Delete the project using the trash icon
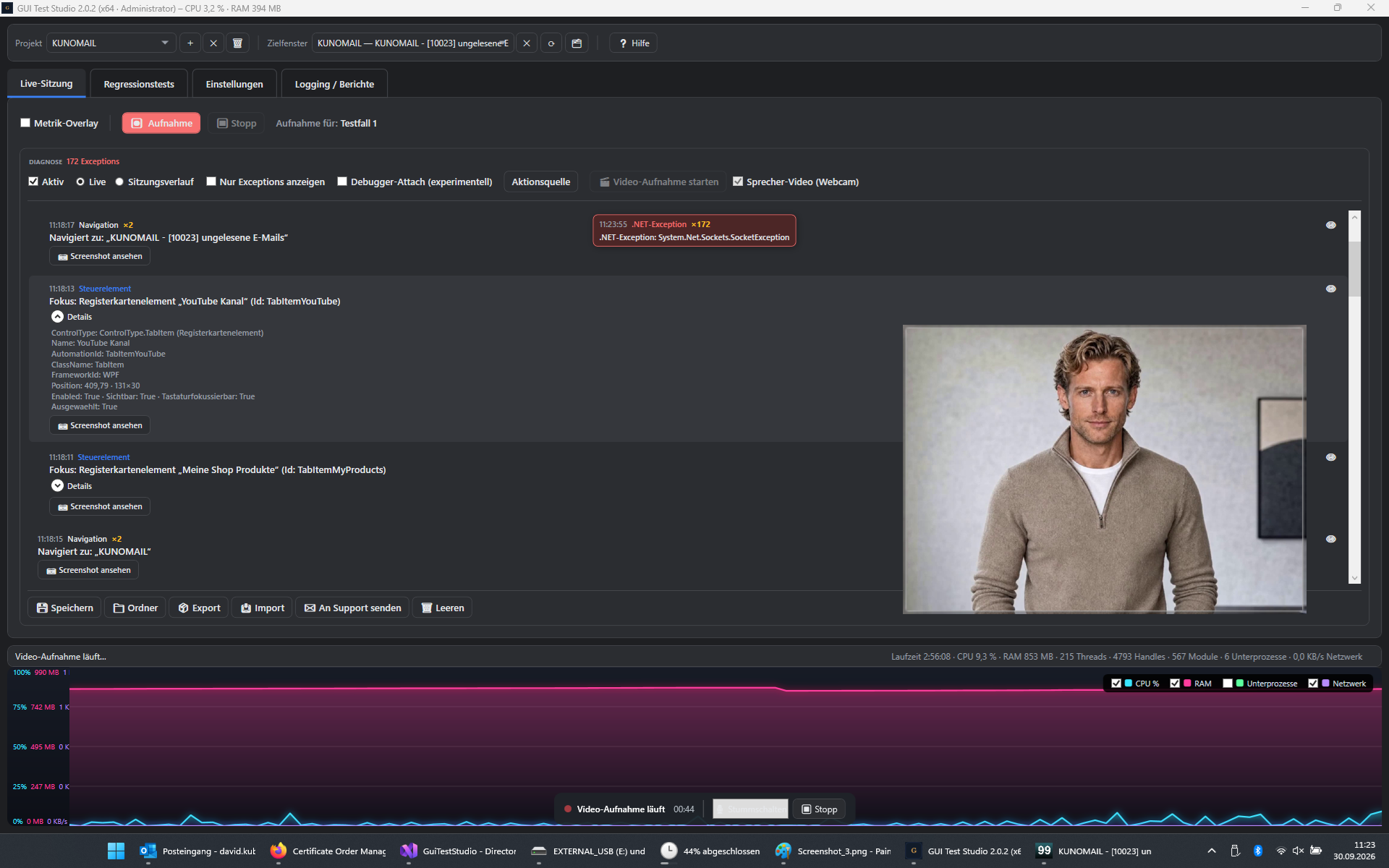 (x=237, y=43)
